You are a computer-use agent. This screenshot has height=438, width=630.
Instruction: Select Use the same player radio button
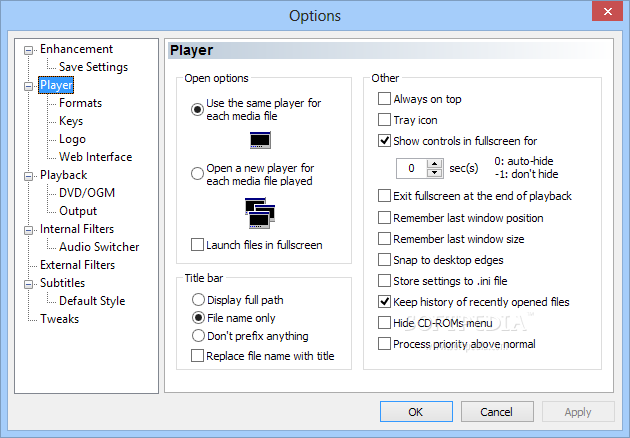tap(197, 109)
